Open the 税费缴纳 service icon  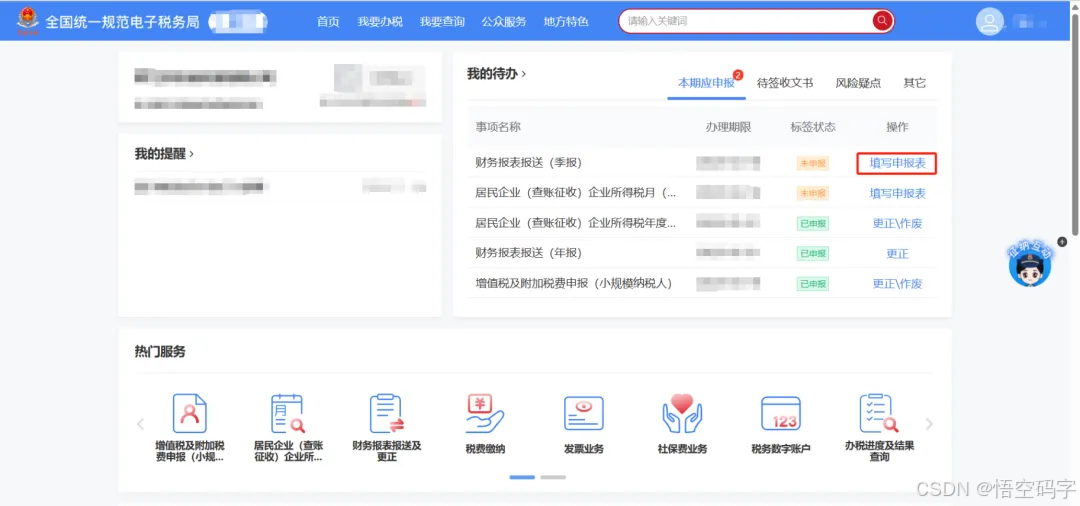point(485,413)
